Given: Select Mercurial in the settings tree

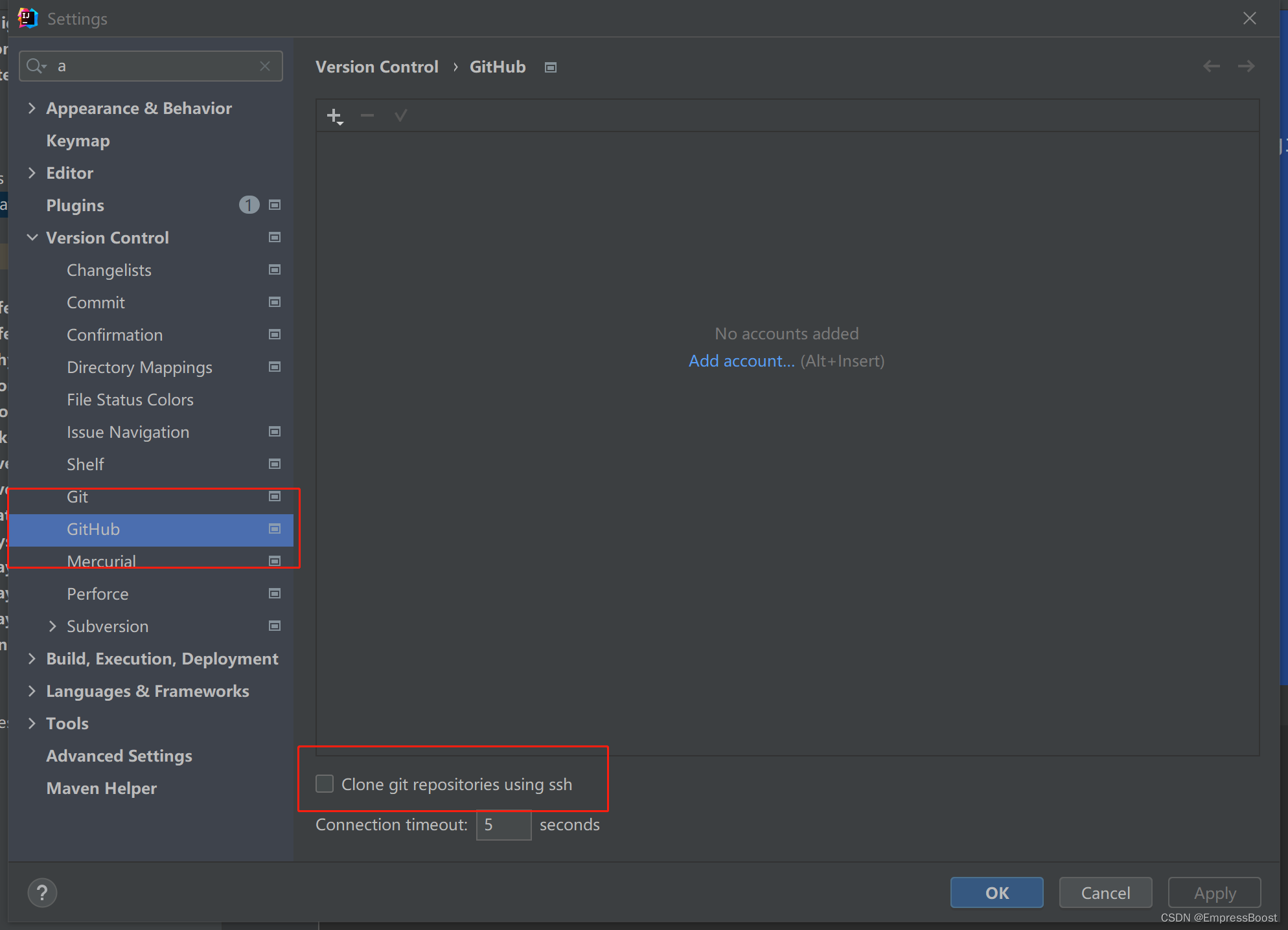Looking at the screenshot, I should (101, 561).
